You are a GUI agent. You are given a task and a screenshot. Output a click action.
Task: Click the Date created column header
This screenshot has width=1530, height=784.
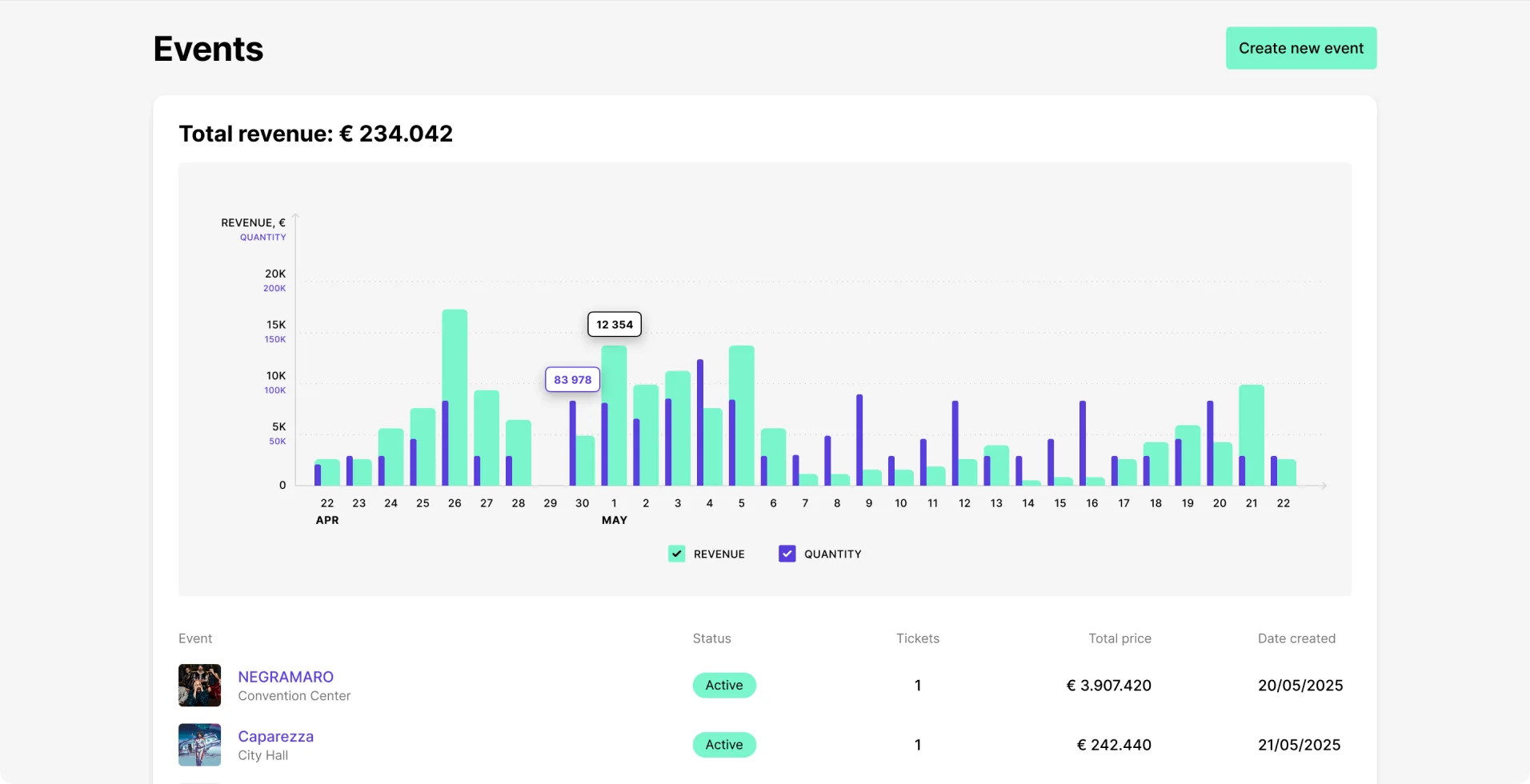click(x=1296, y=638)
